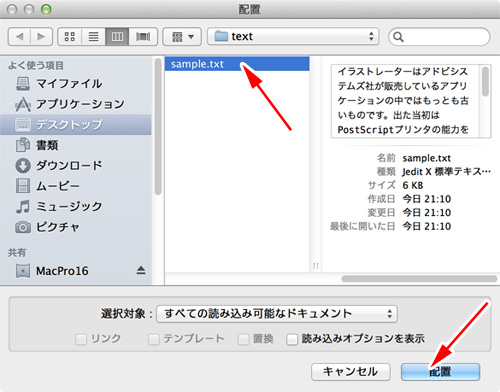
Task: Select デスクトップ in the sidebar
Action: coord(75,125)
